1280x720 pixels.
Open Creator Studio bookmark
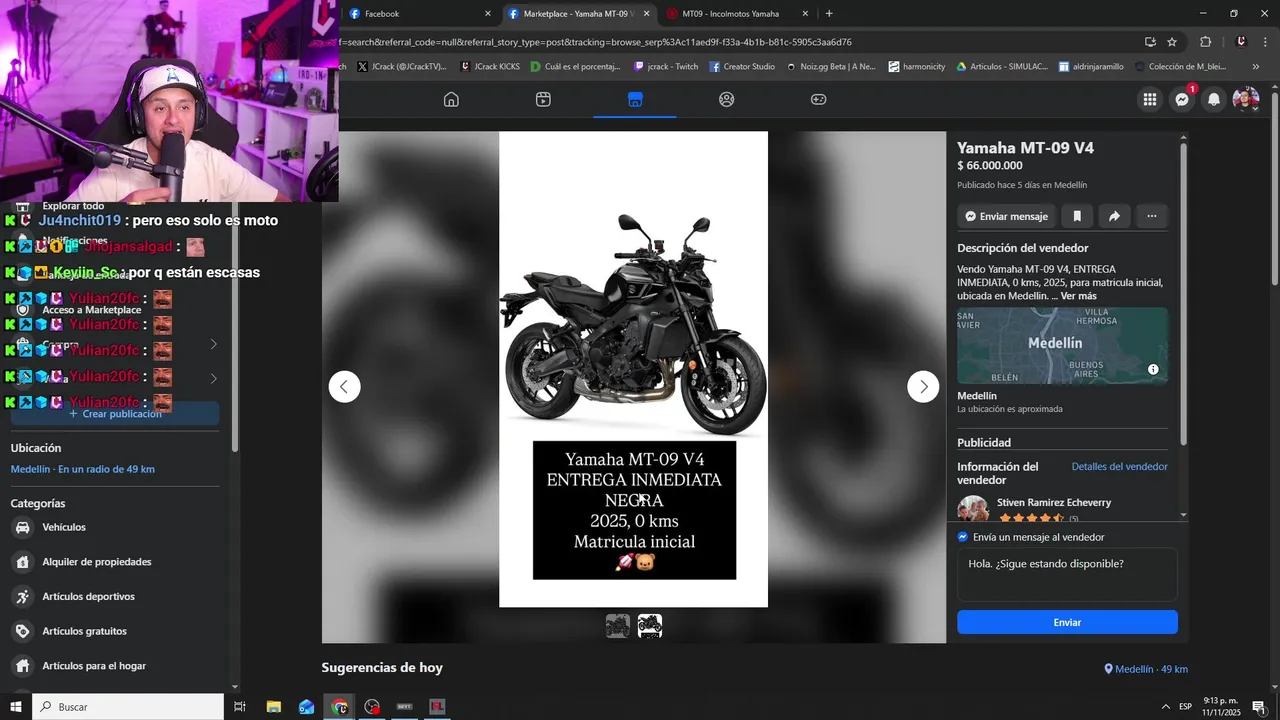click(x=742, y=67)
